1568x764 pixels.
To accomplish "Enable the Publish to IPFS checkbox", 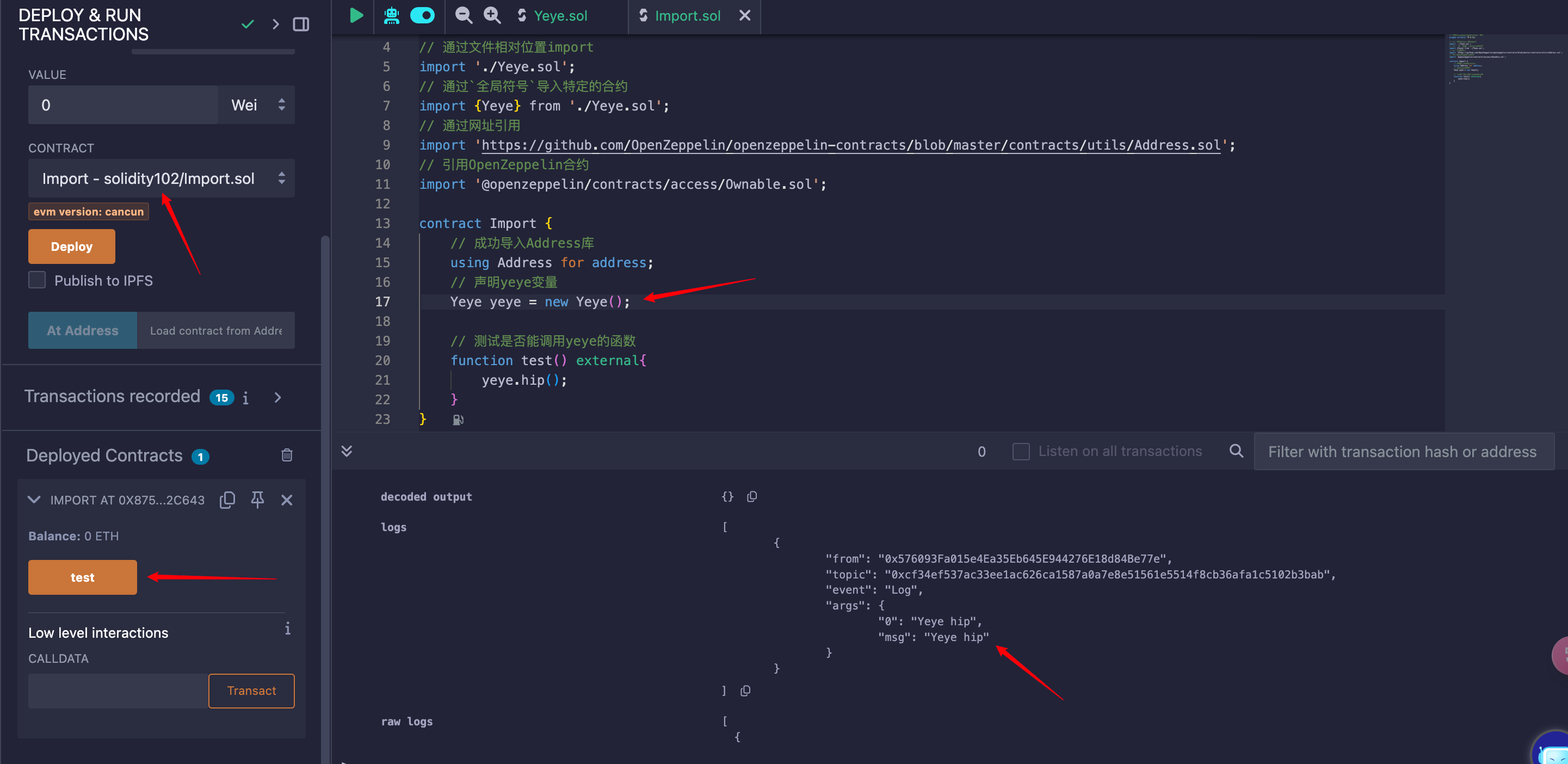I will (37, 280).
